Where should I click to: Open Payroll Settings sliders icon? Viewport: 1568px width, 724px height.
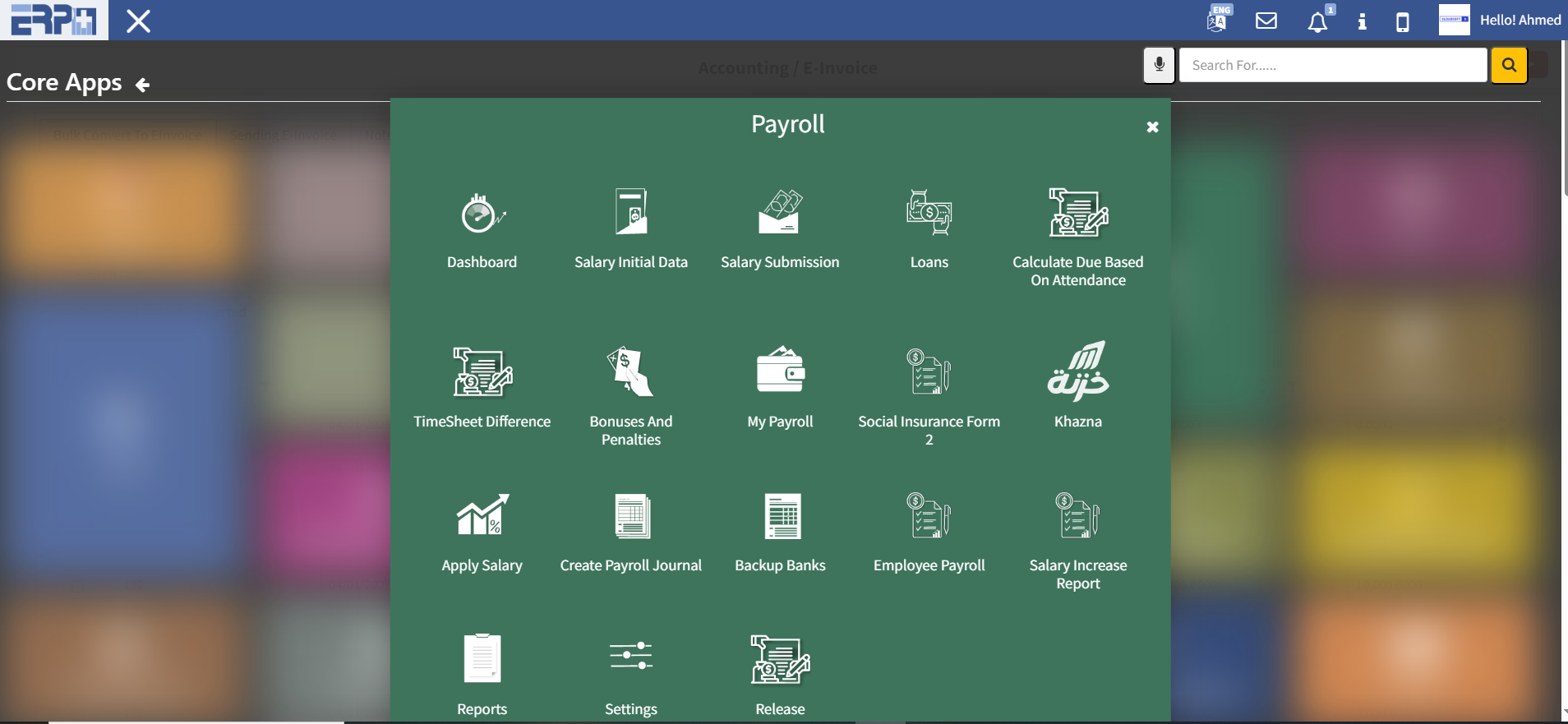[x=630, y=657]
